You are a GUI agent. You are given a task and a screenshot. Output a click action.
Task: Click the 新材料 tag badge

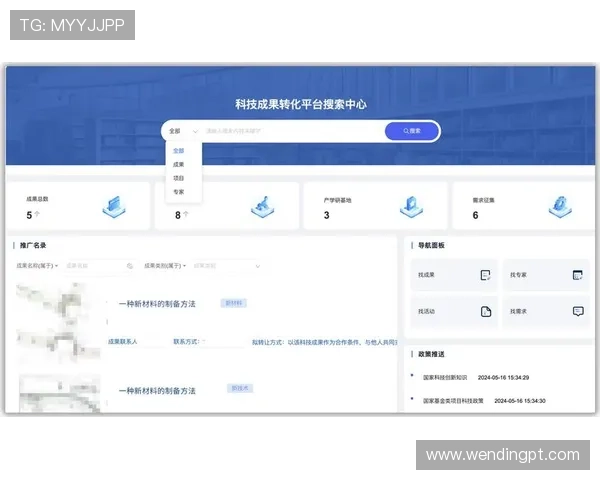tap(234, 303)
